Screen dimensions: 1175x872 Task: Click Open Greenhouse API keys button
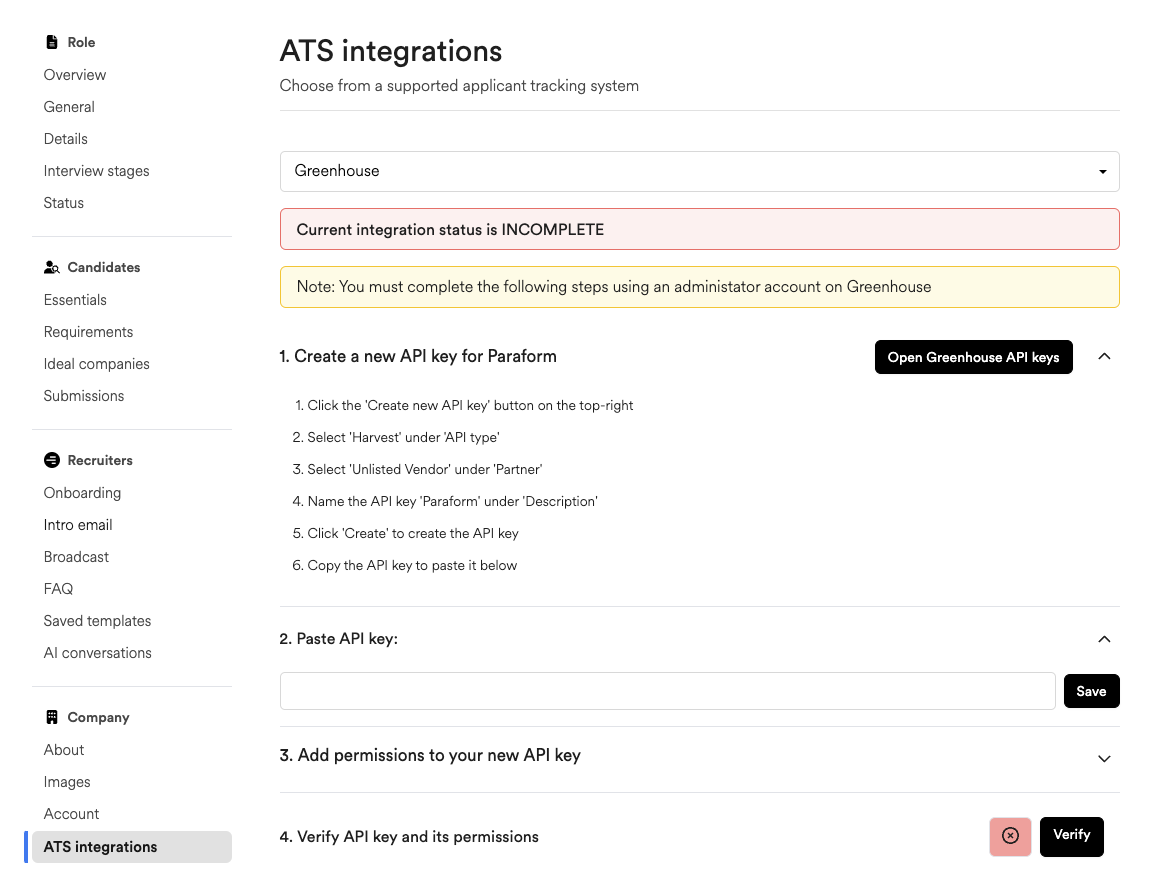973,357
